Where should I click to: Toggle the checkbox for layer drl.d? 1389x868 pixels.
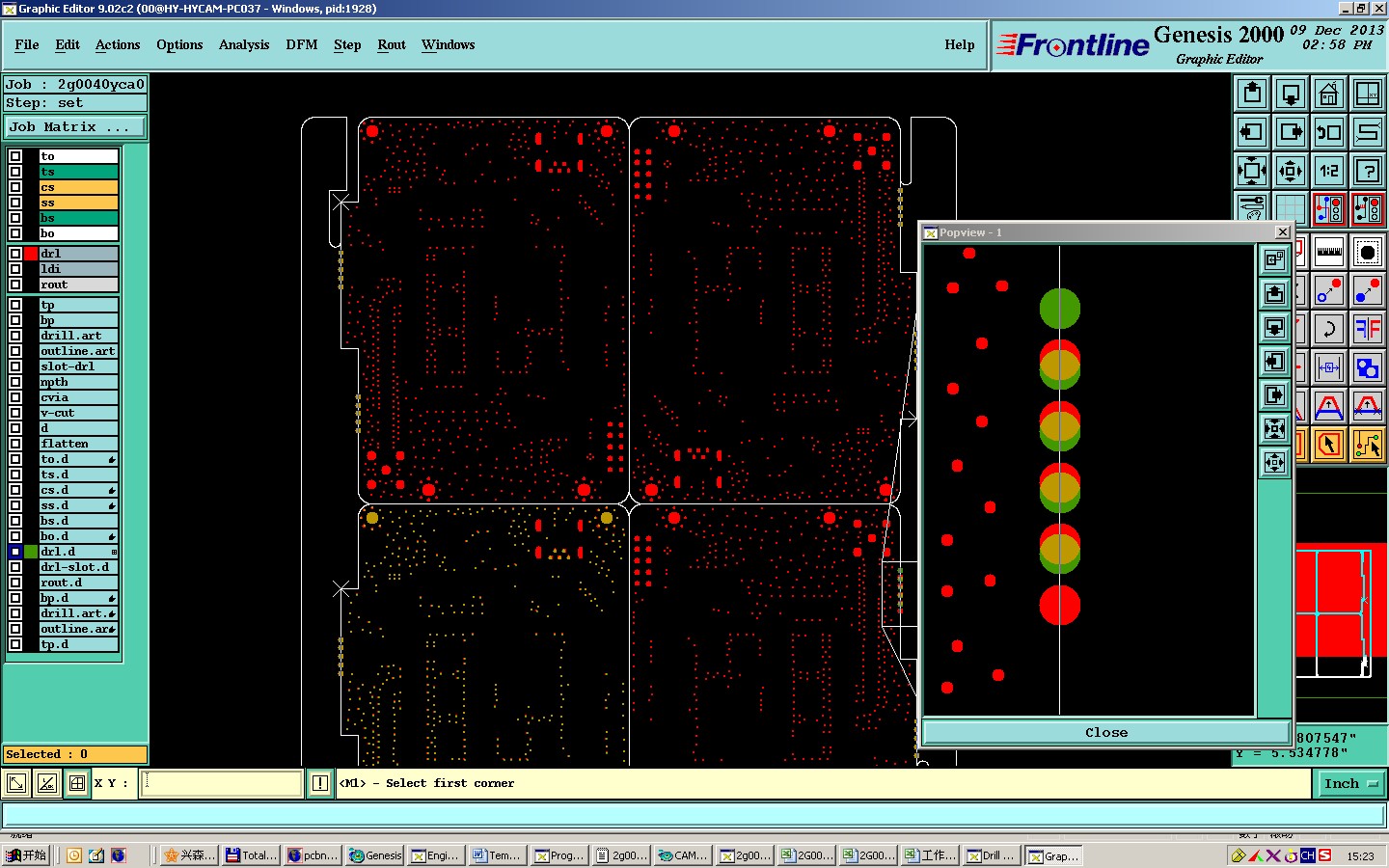(15, 552)
